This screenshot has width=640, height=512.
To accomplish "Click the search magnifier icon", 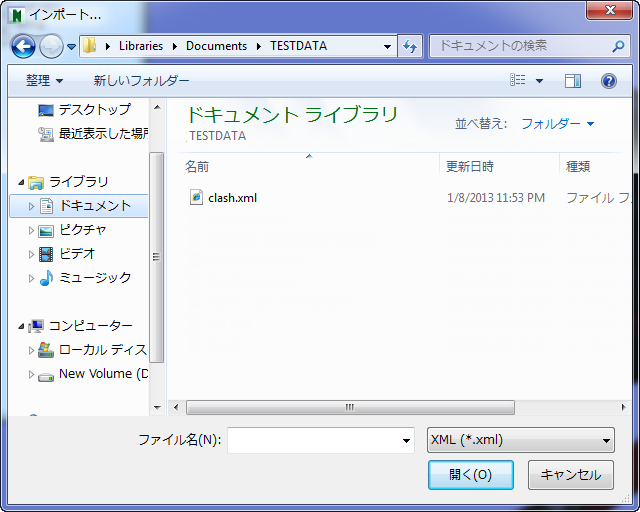I will (x=618, y=46).
